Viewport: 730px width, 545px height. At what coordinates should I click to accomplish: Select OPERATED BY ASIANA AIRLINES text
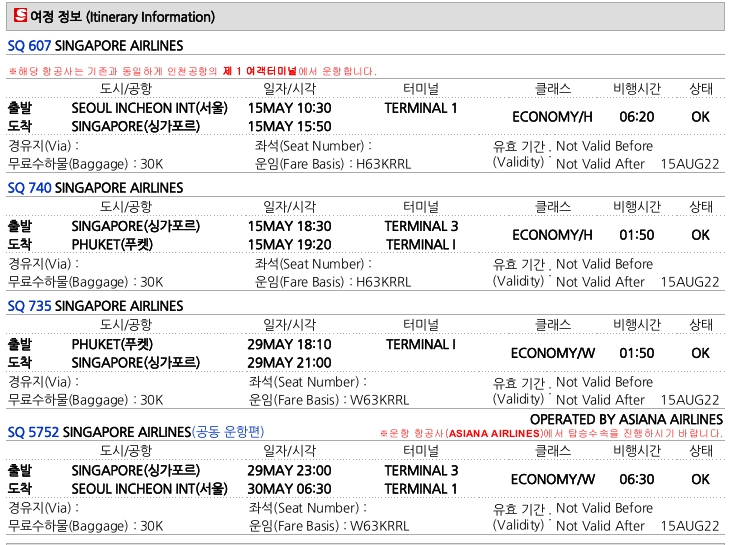pyautogui.click(x=626, y=419)
